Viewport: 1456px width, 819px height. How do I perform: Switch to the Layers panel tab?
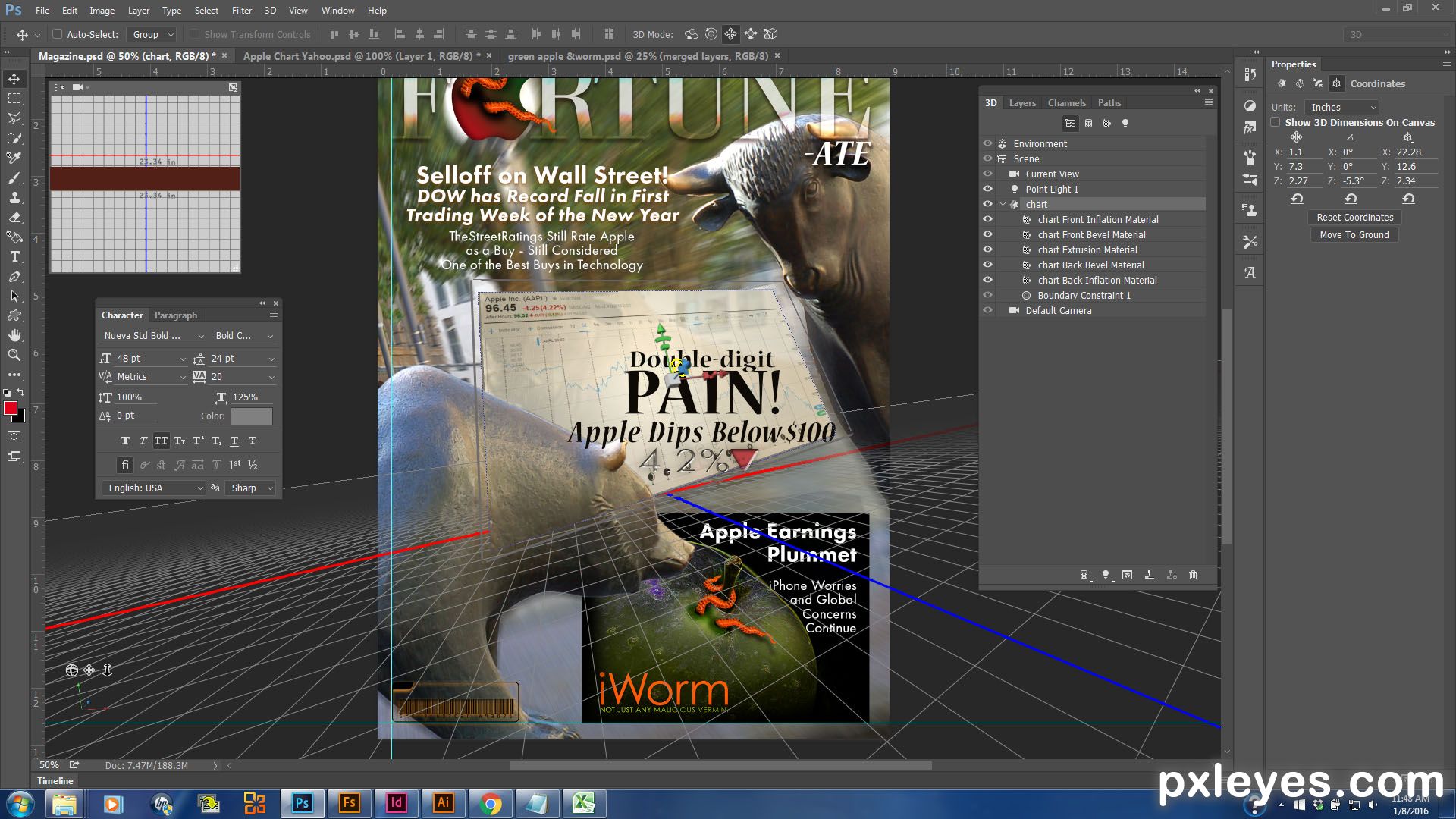pos(1021,102)
